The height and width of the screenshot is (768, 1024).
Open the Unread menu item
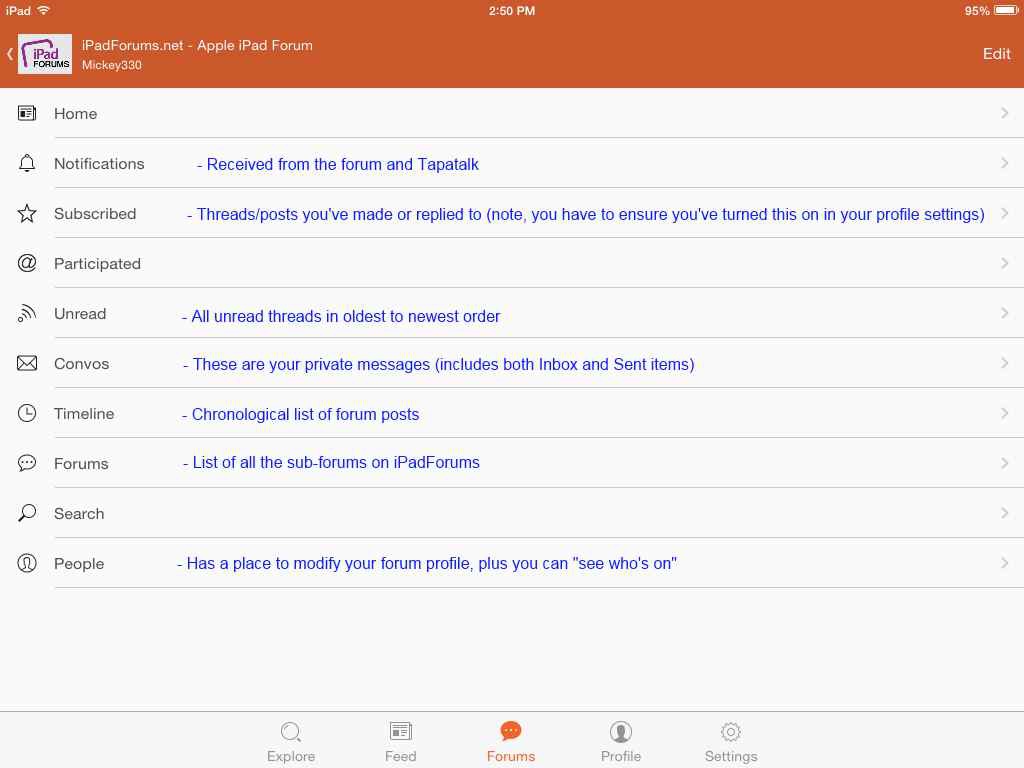(512, 313)
